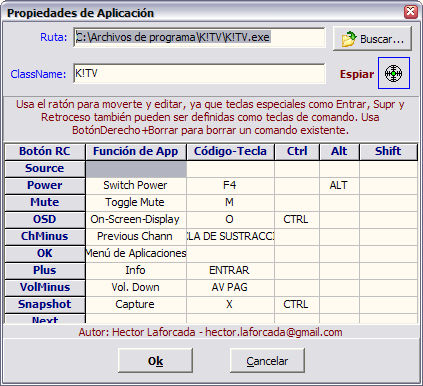Viewport: 423px width, 386px height.
Task: Select the O key code cell
Action: pos(230,220)
